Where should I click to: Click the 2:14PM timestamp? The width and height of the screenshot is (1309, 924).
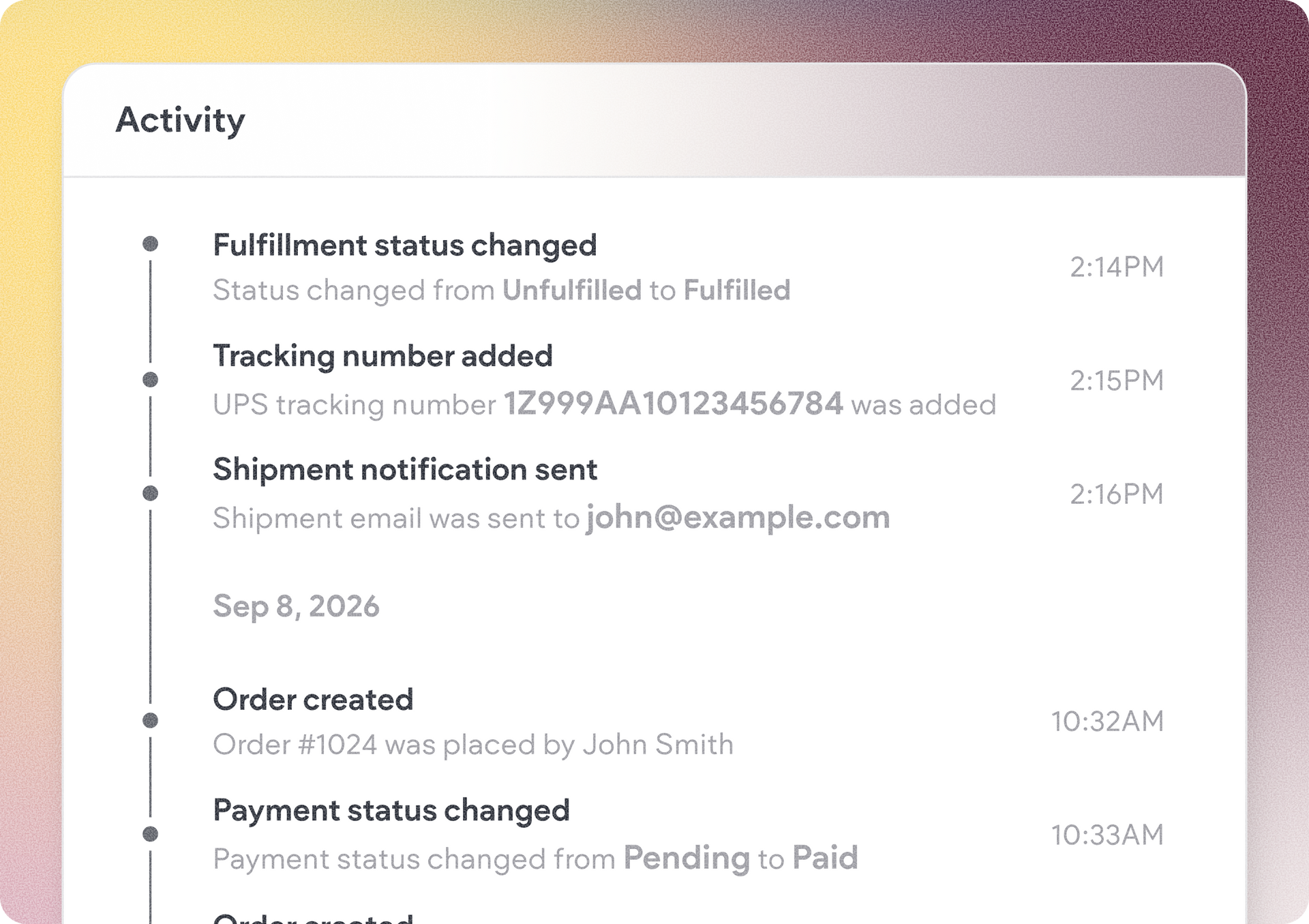[x=1117, y=267]
